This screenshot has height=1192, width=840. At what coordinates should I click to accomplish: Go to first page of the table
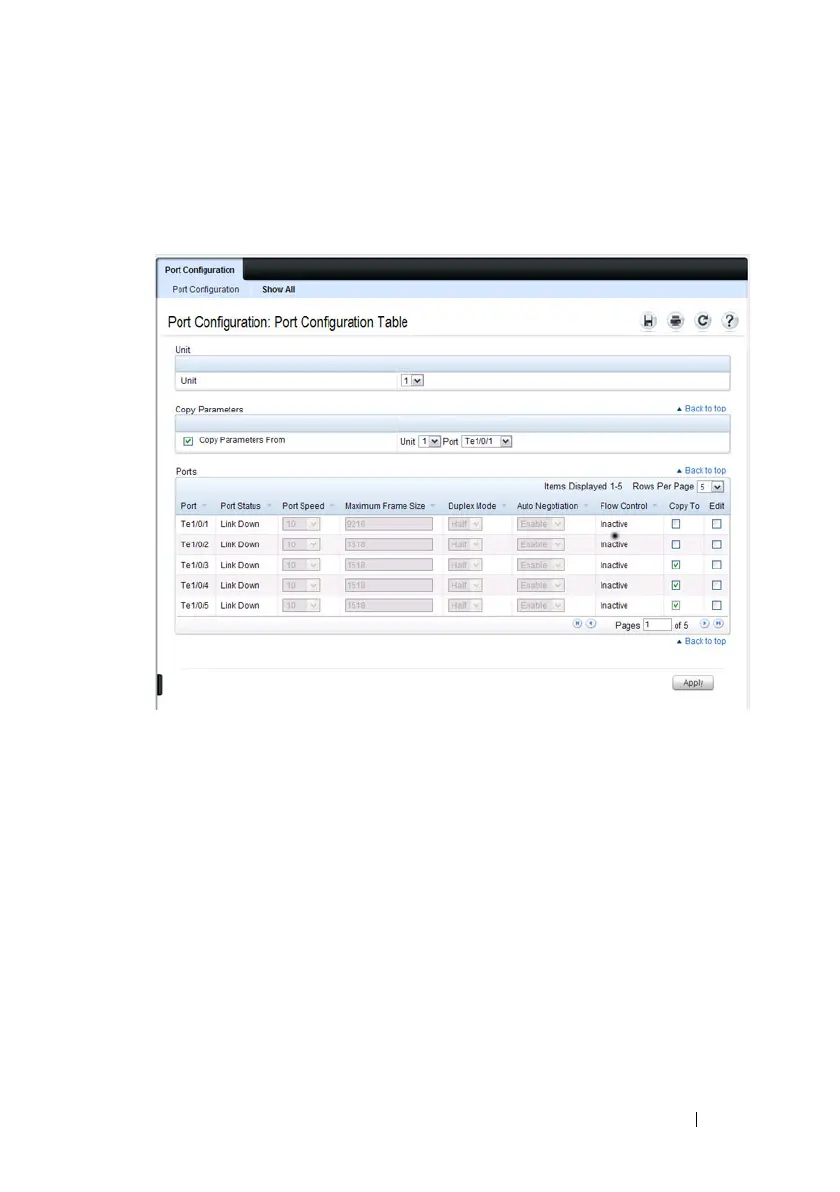[x=578, y=624]
